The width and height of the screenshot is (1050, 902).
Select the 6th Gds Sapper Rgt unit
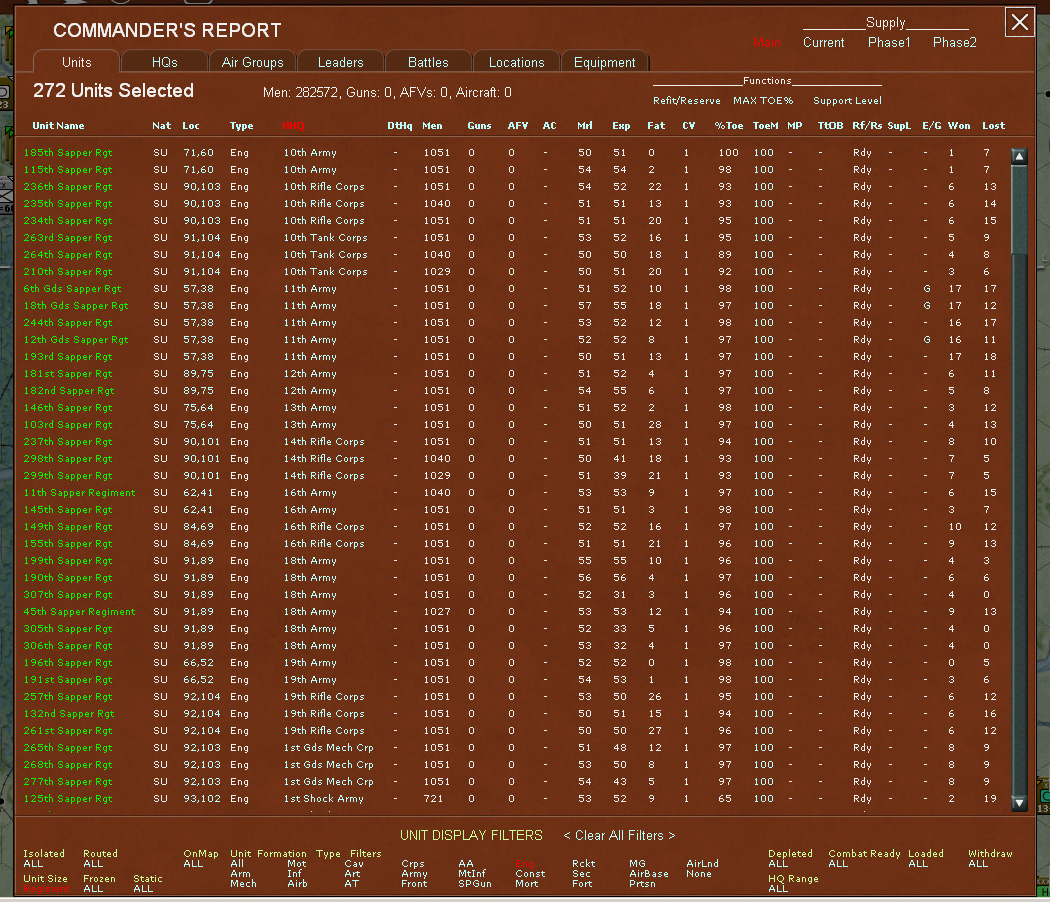click(x=72, y=289)
